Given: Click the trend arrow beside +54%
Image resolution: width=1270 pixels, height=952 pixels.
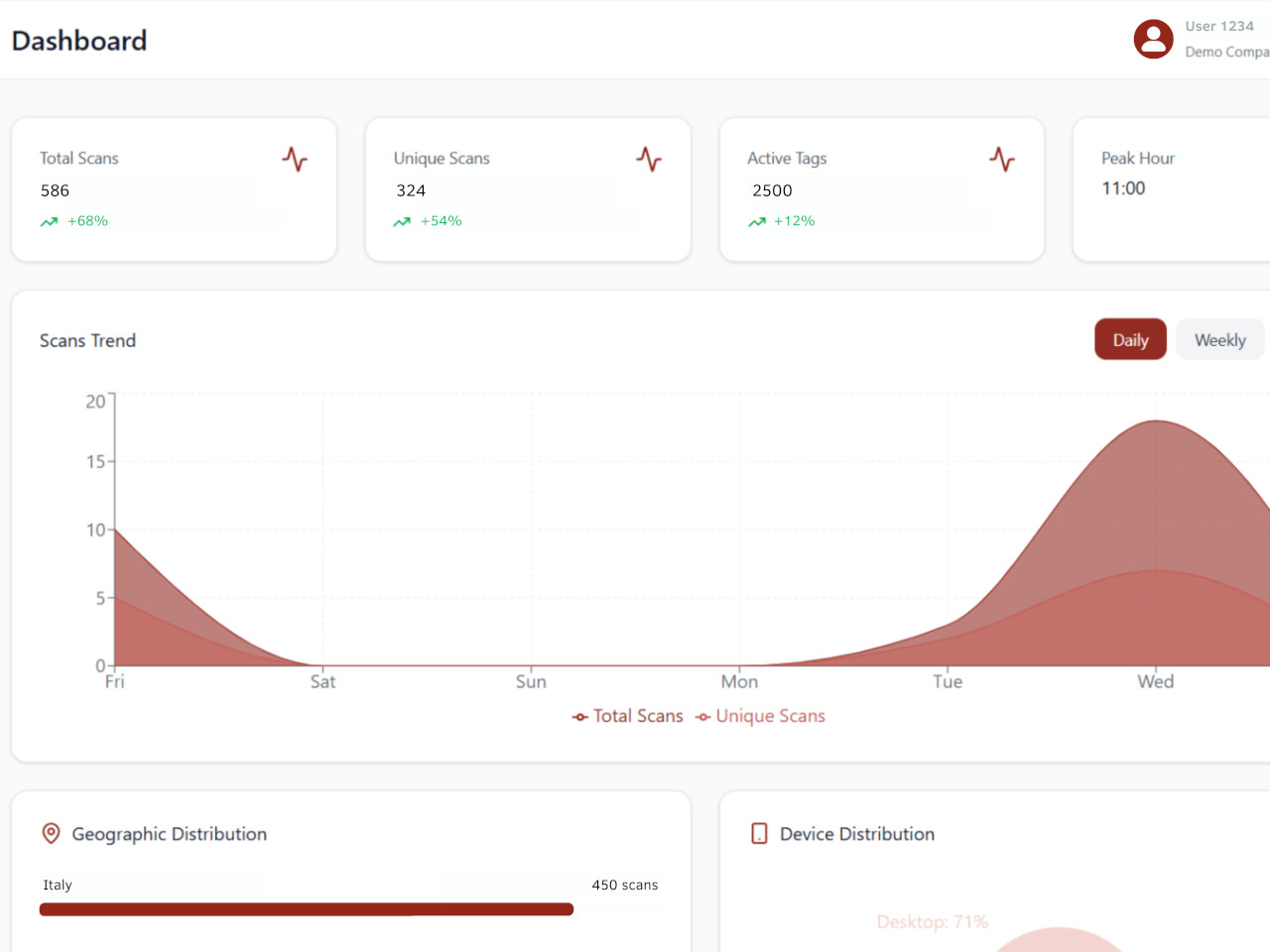Looking at the screenshot, I should tap(402, 222).
